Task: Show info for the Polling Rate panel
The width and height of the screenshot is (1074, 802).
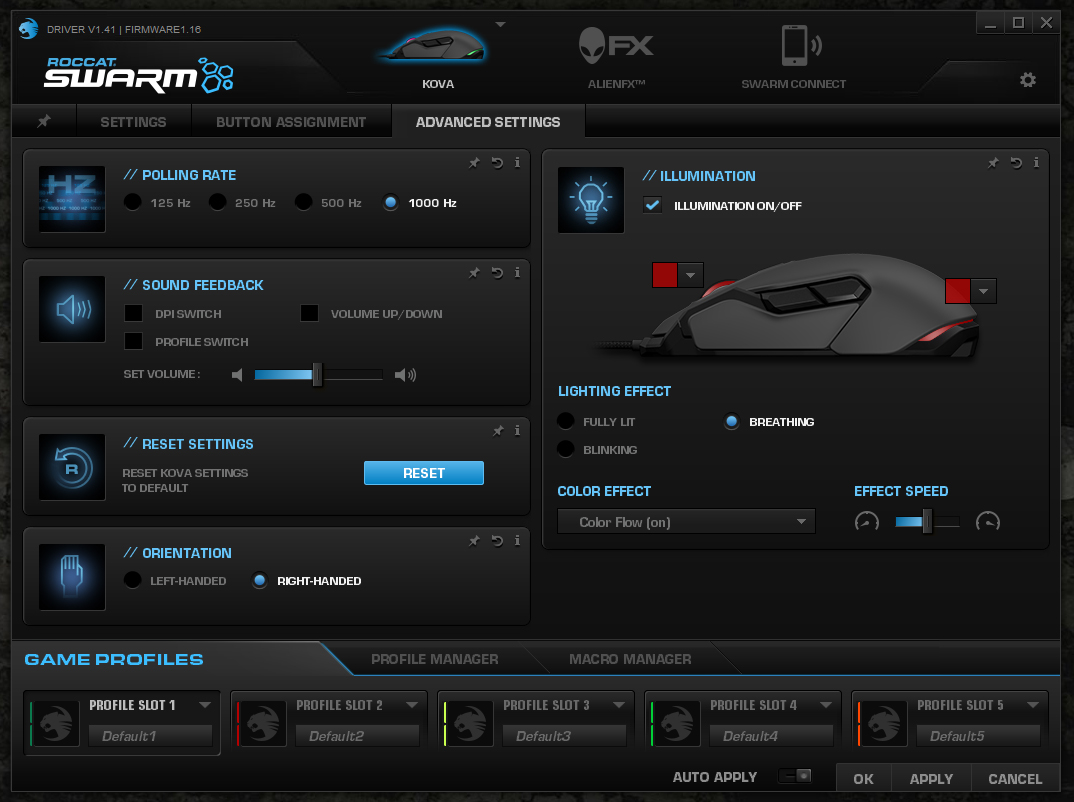Action: pyautogui.click(x=517, y=163)
